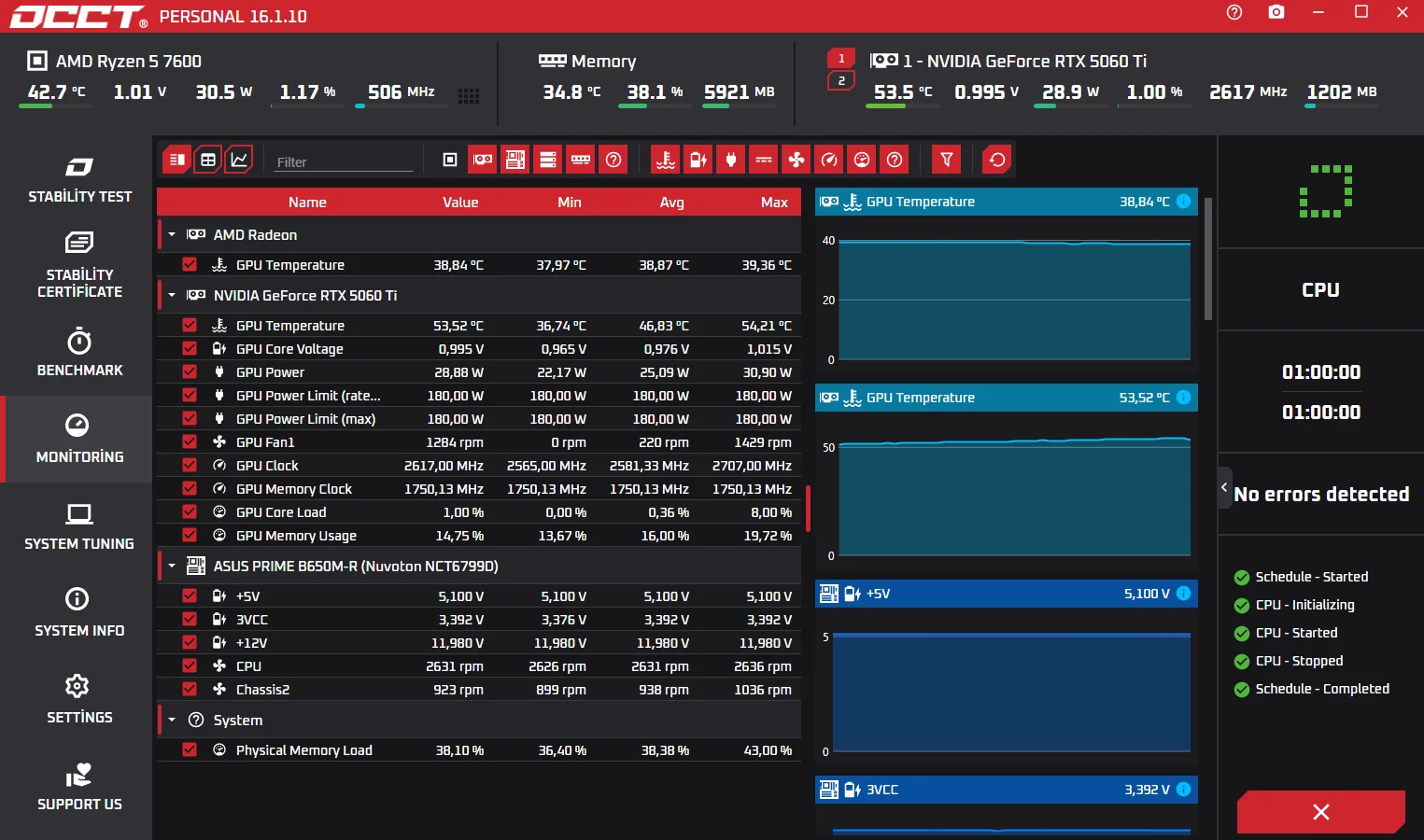Go to System Info section
1424x840 pixels.
(79, 612)
